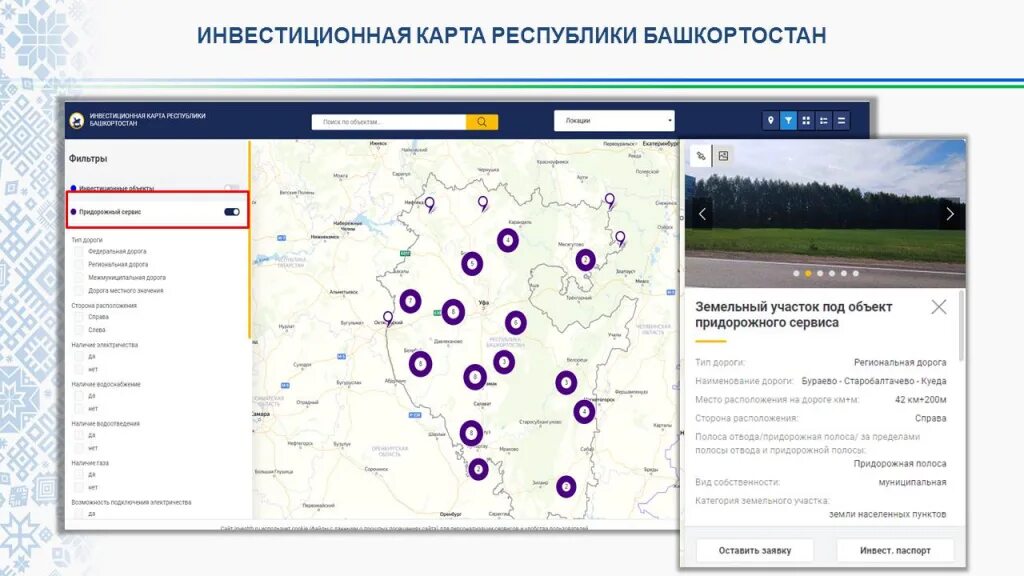
Task: Open the hamburger menu icon
Action: click(841, 121)
